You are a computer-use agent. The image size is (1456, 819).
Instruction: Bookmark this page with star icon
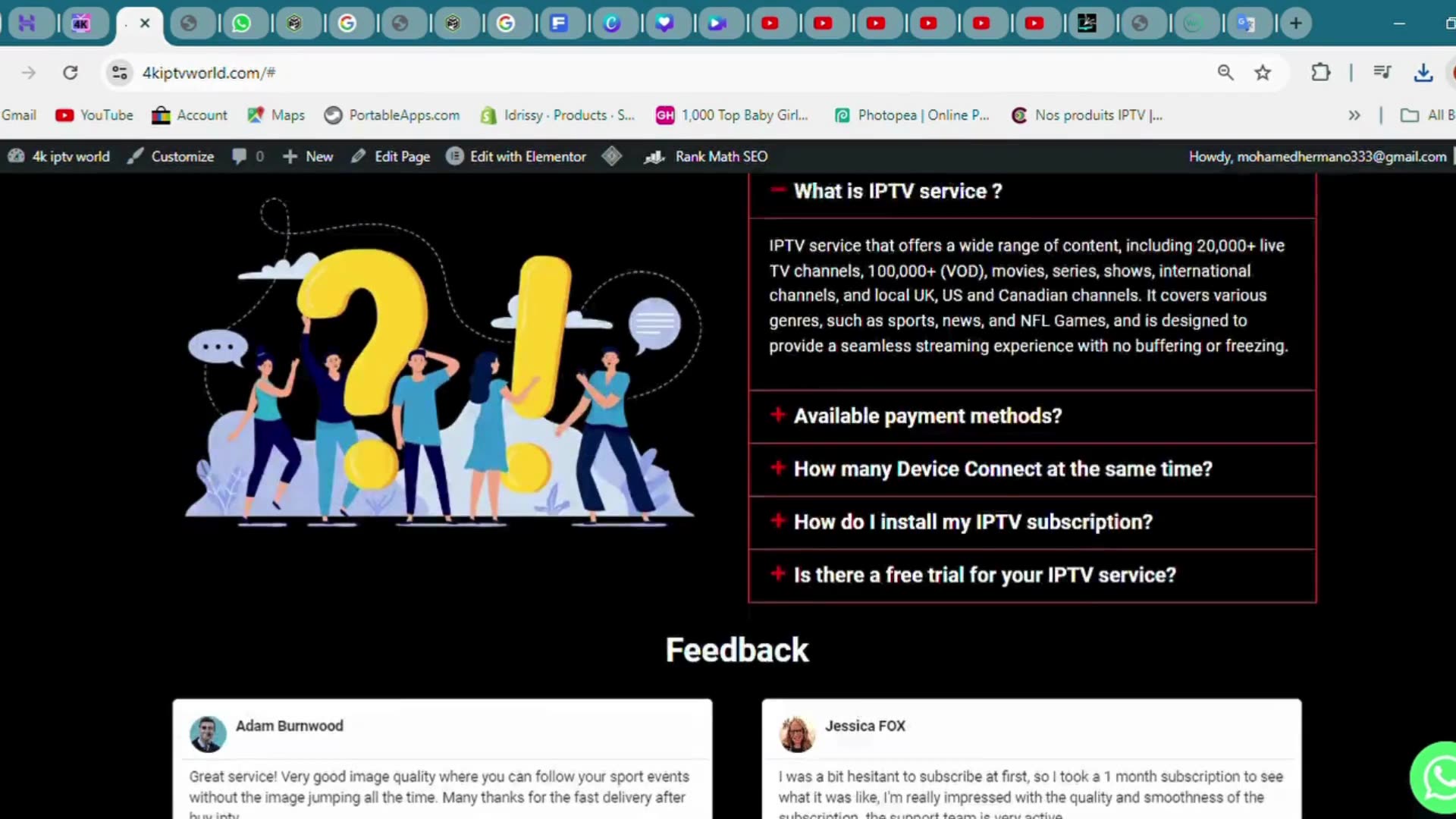1263,73
